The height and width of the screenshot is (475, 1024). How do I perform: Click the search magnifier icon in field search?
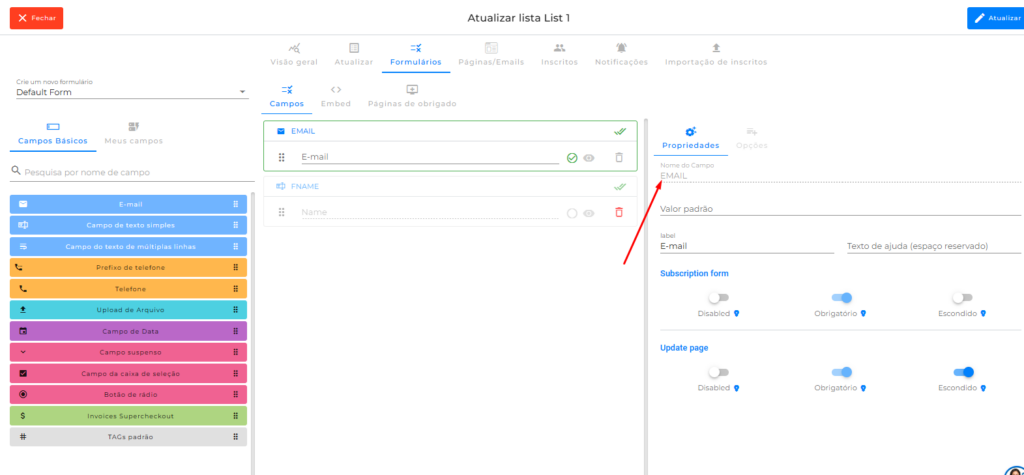[x=16, y=171]
